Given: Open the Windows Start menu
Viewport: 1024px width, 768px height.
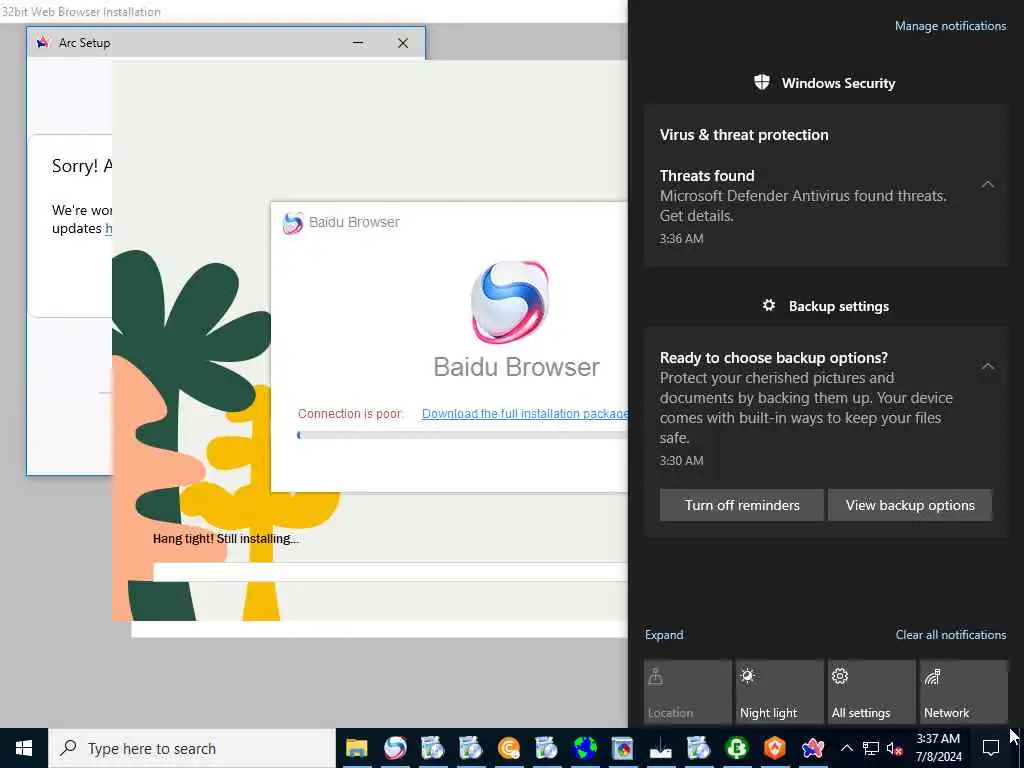Looking at the screenshot, I should click(24, 748).
